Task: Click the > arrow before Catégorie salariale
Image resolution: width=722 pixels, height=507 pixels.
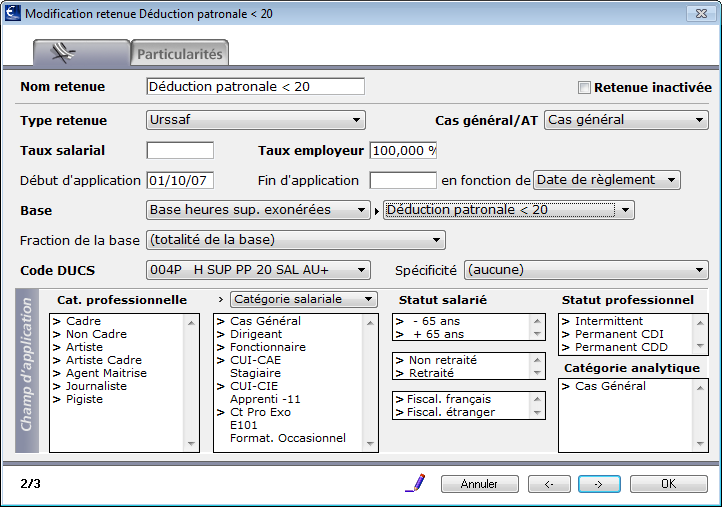Action: pyautogui.click(x=221, y=300)
